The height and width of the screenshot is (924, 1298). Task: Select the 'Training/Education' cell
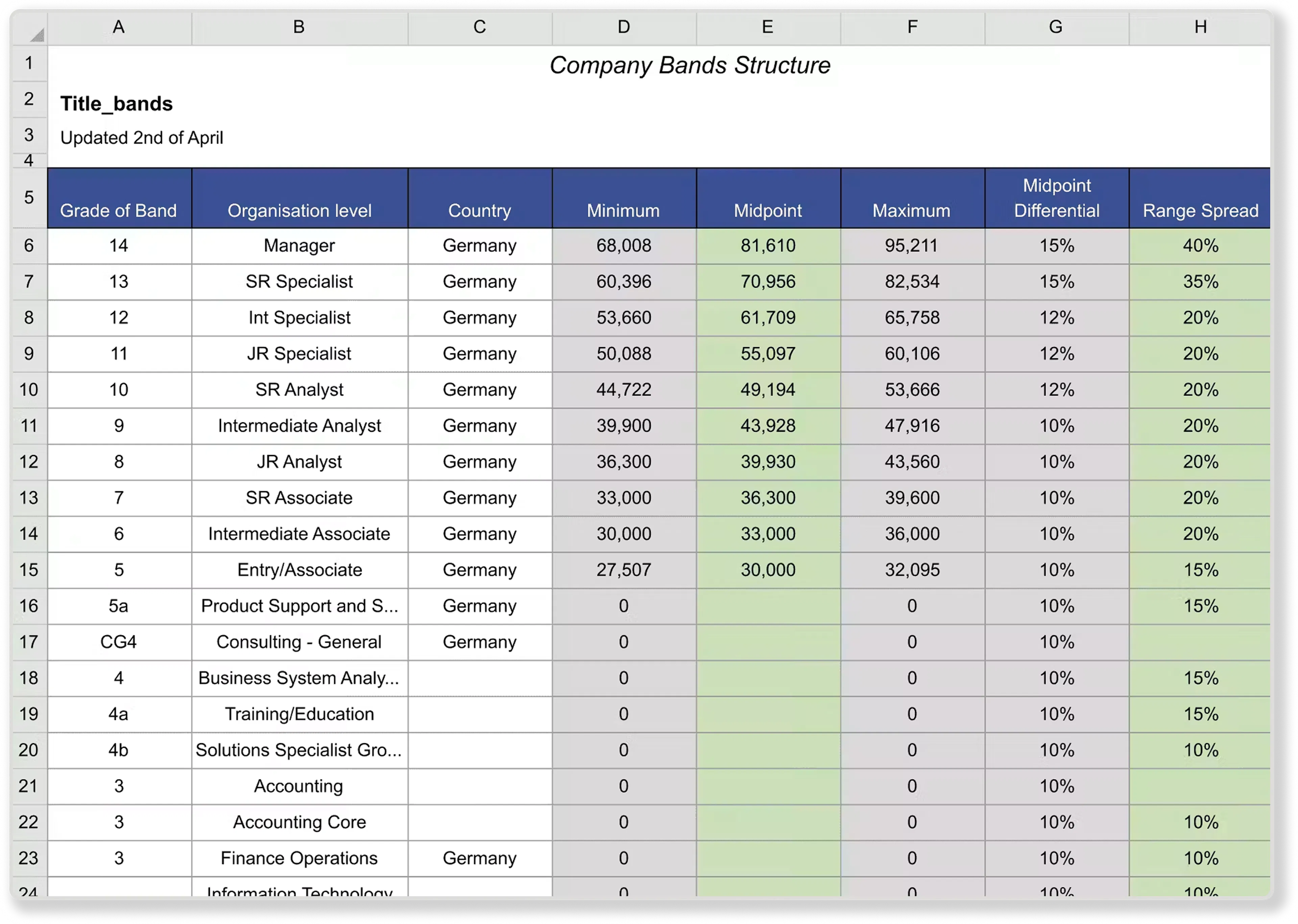click(x=299, y=714)
